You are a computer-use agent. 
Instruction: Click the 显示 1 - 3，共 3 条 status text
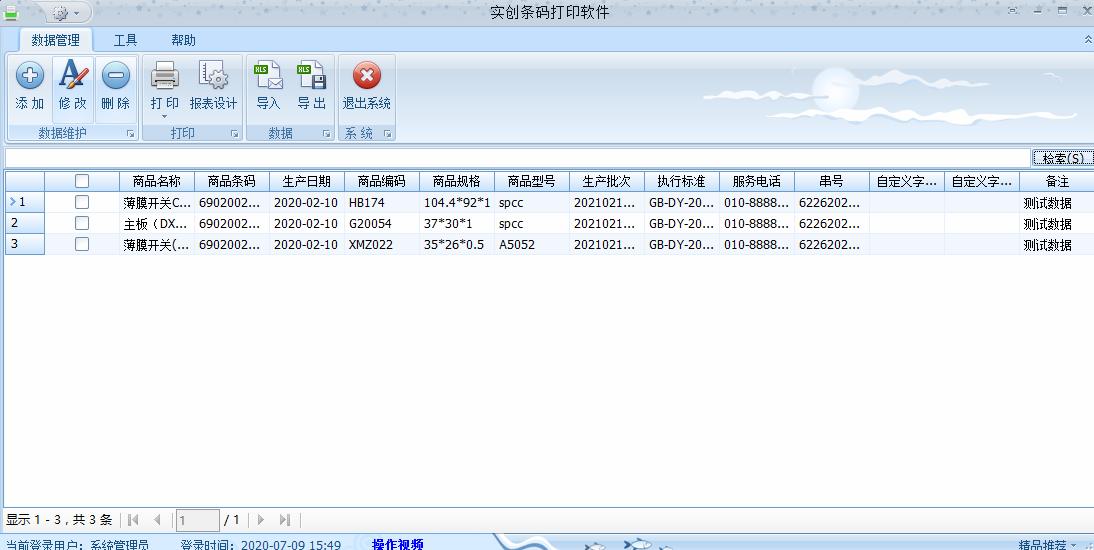click(x=59, y=519)
